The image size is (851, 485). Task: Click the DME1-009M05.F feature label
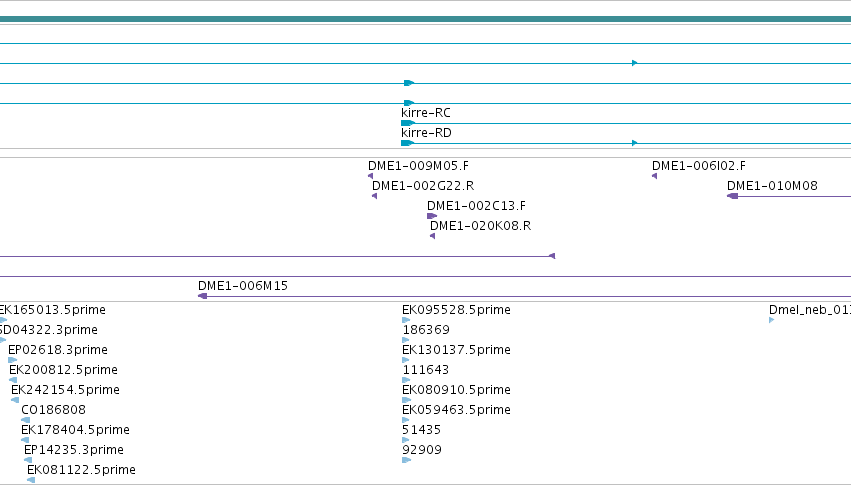pyautogui.click(x=418, y=166)
